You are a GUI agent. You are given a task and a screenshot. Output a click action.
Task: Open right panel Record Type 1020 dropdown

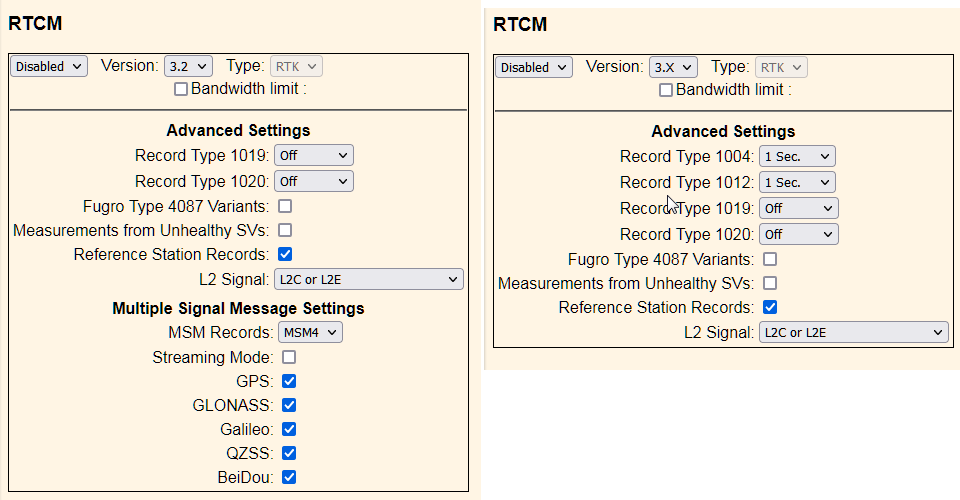[x=798, y=234]
